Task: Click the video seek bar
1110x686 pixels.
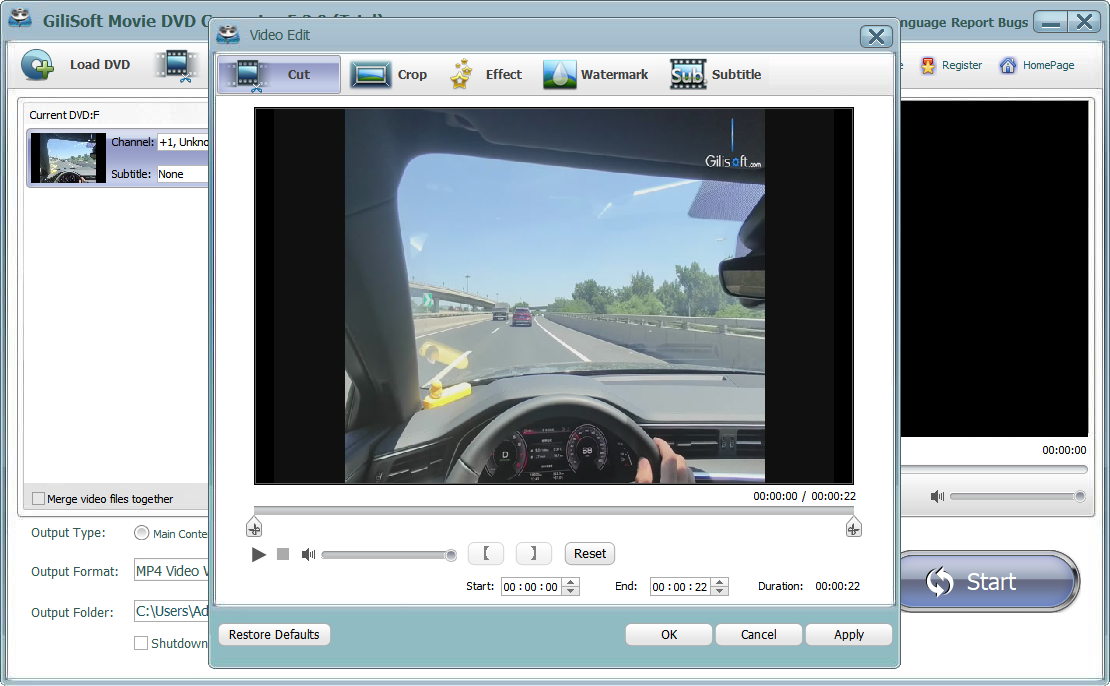Action: click(554, 510)
